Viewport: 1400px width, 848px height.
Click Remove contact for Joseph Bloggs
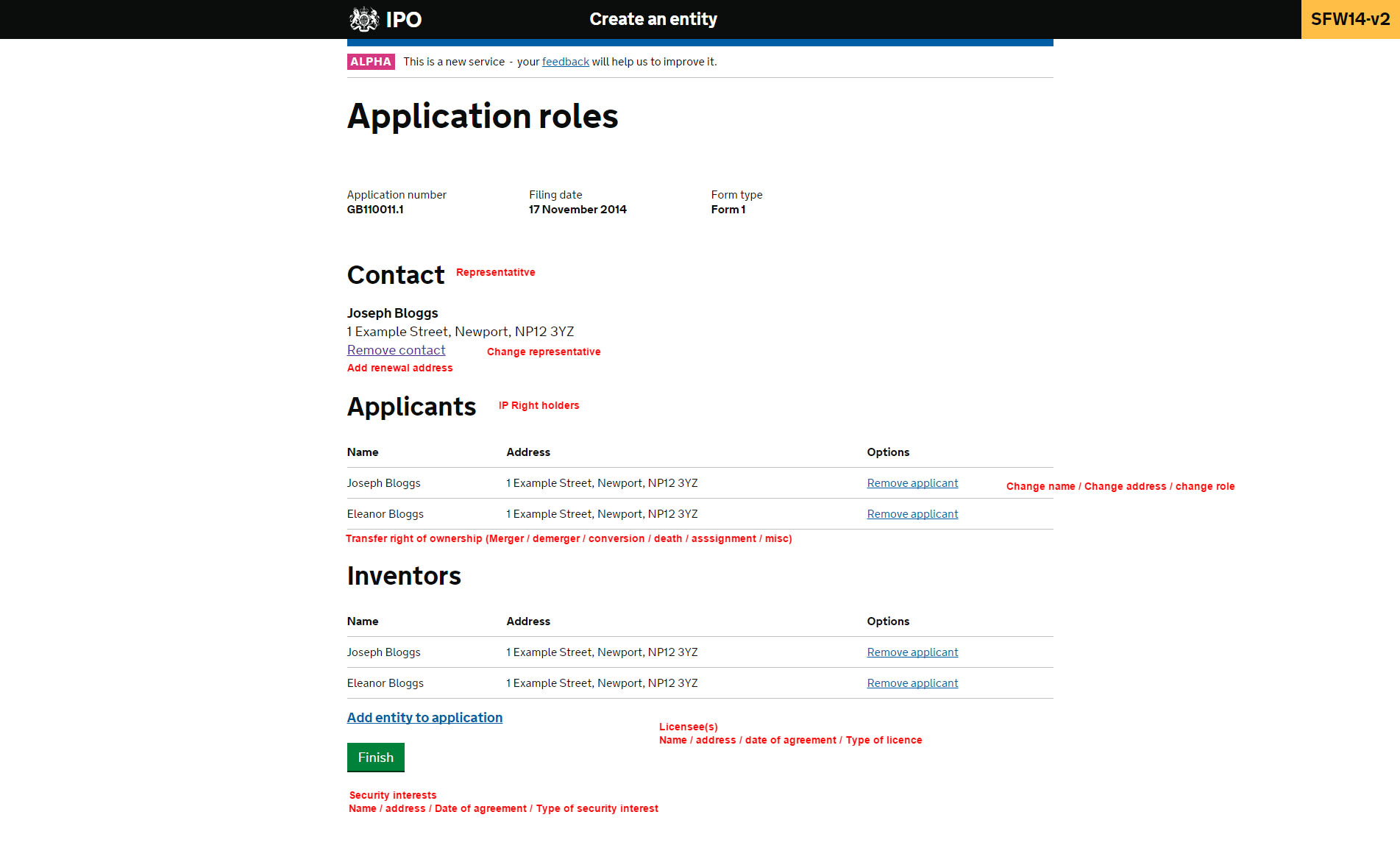[396, 350]
